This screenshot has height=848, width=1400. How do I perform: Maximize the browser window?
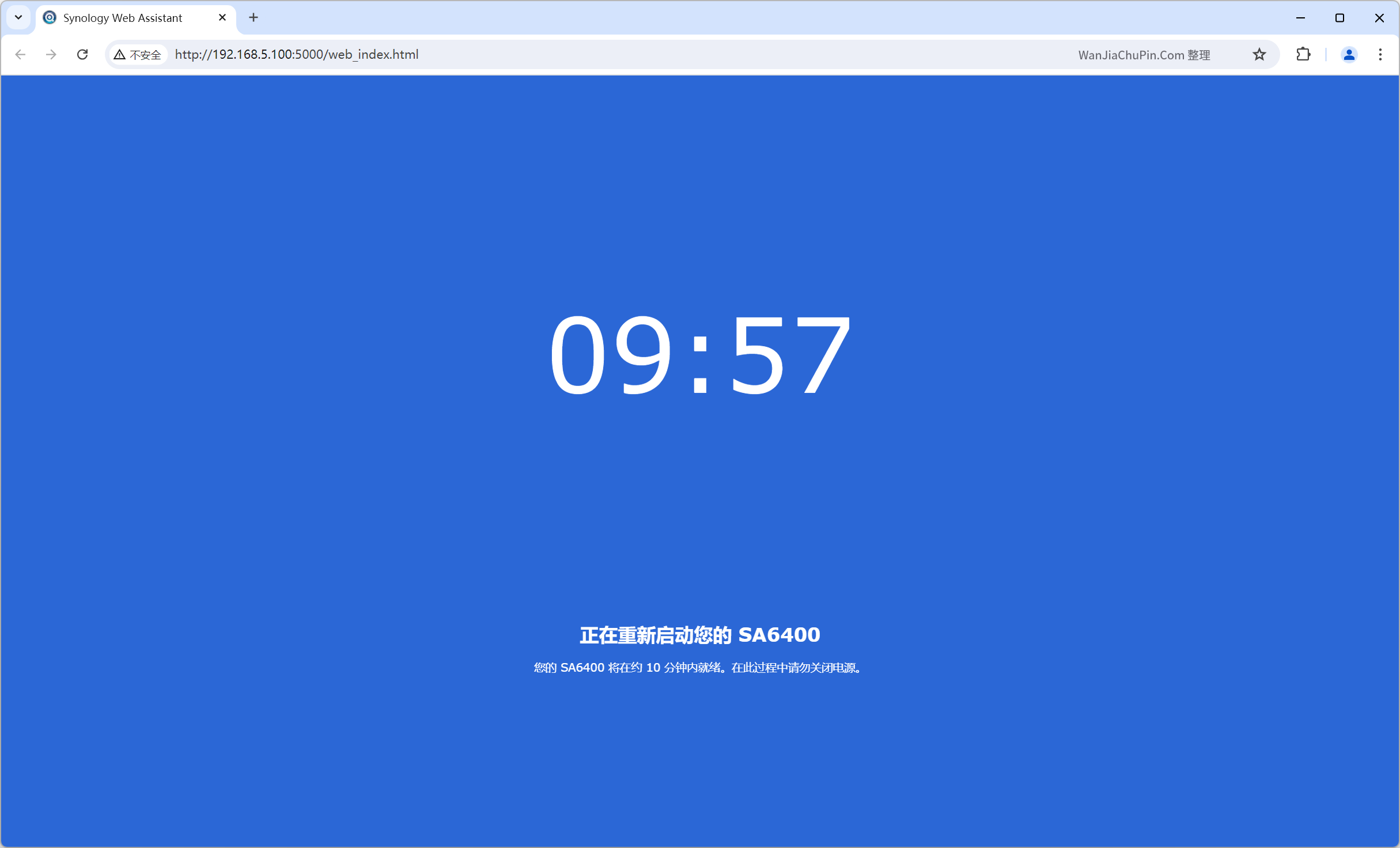tap(1340, 18)
